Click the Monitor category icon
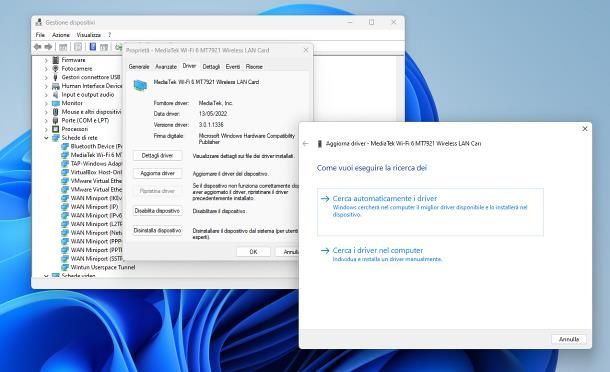This screenshot has height=372, width=610. [56, 103]
